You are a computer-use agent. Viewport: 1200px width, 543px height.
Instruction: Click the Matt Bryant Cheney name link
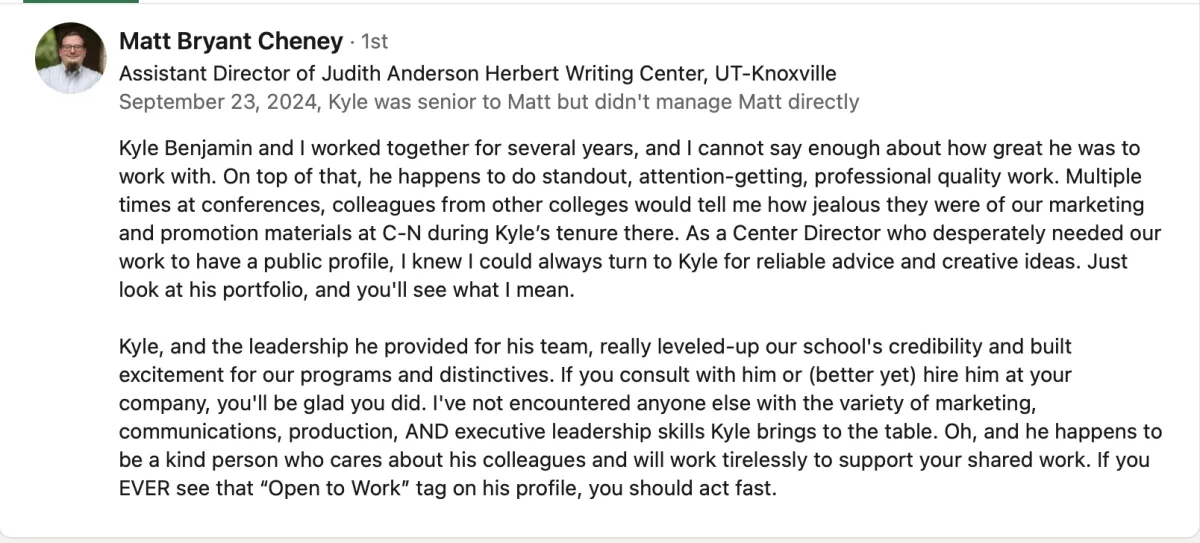tap(230, 41)
